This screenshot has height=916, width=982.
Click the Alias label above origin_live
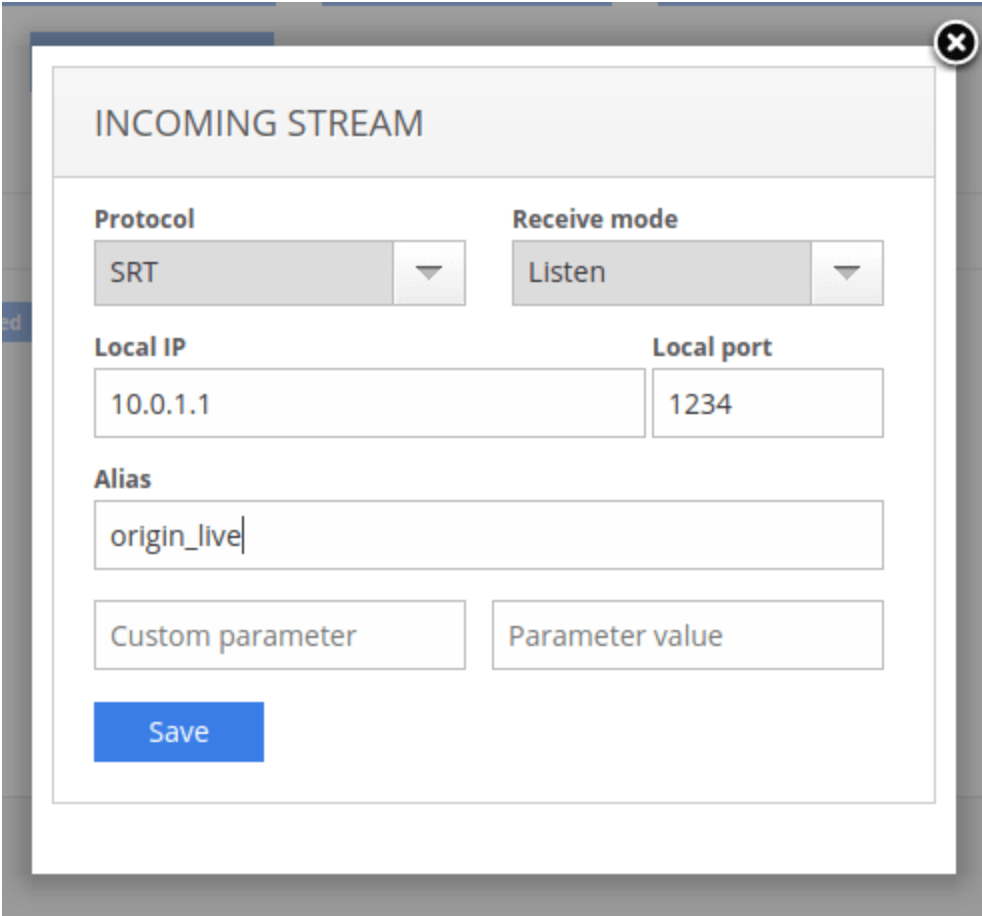point(122,479)
